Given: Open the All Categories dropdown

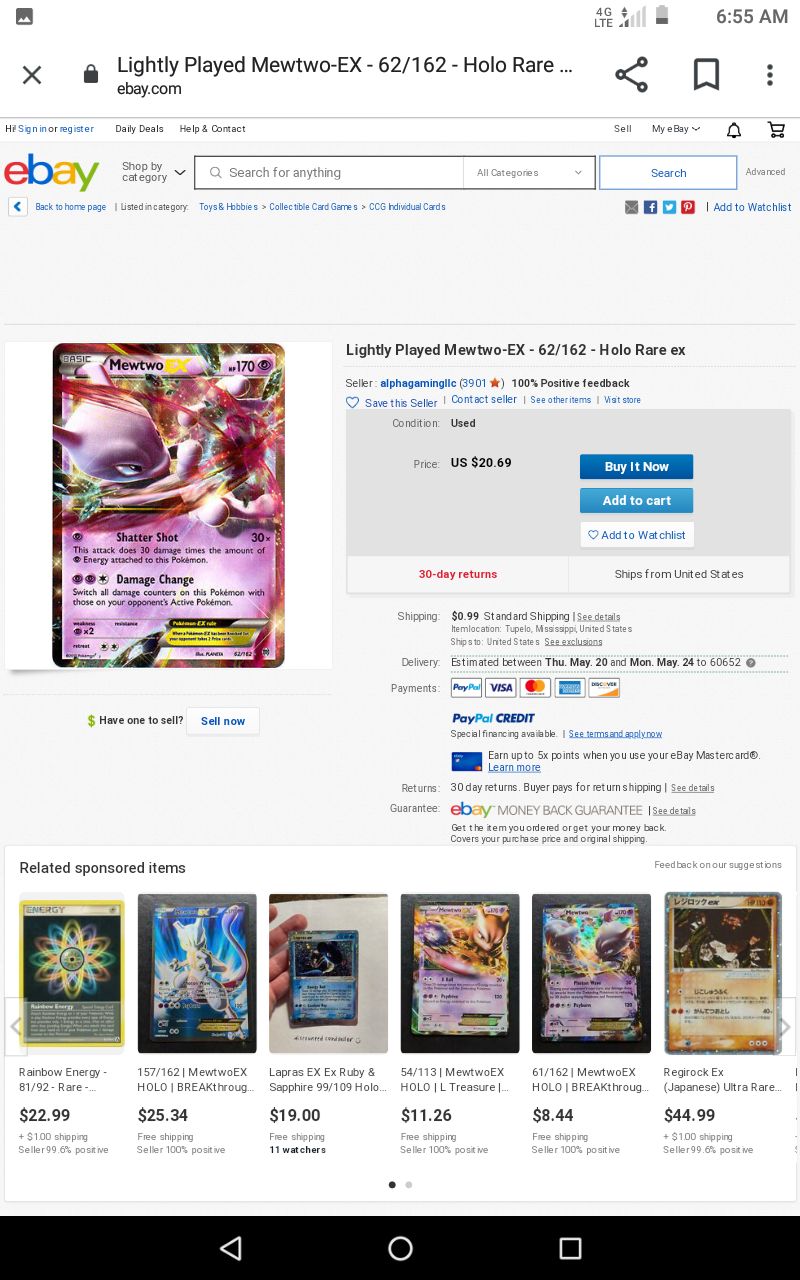Looking at the screenshot, I should (529, 172).
